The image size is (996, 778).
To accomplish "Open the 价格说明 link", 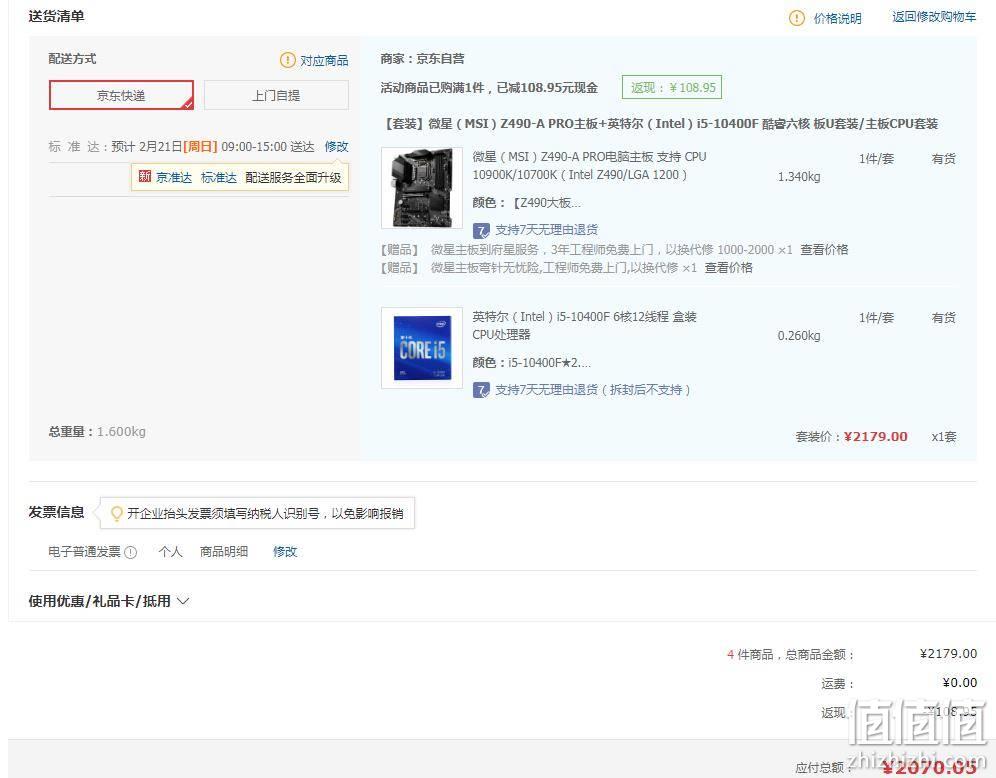I will pos(837,18).
